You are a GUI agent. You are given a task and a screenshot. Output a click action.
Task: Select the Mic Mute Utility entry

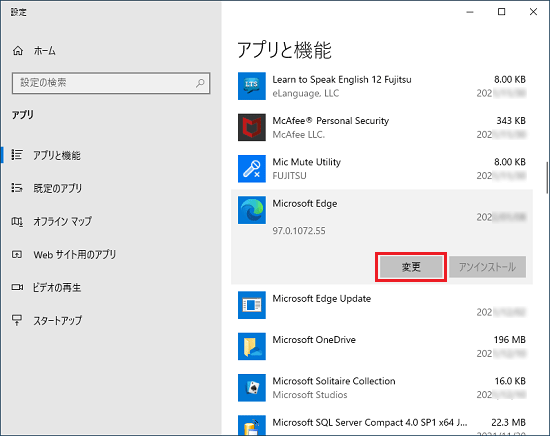point(382,169)
